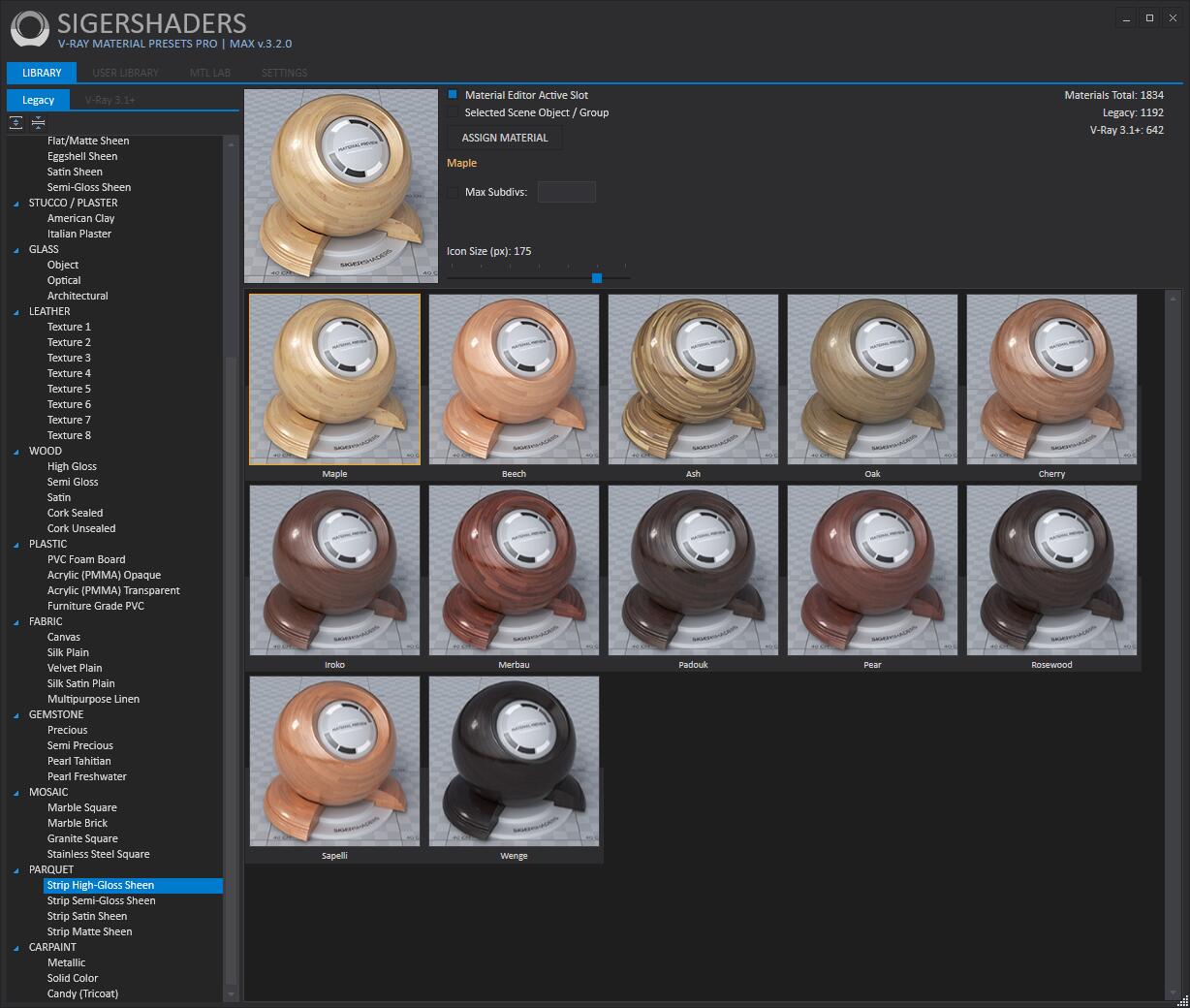Collapse the GLASS category
Image resolution: width=1190 pixels, height=1008 pixels.
(16, 250)
